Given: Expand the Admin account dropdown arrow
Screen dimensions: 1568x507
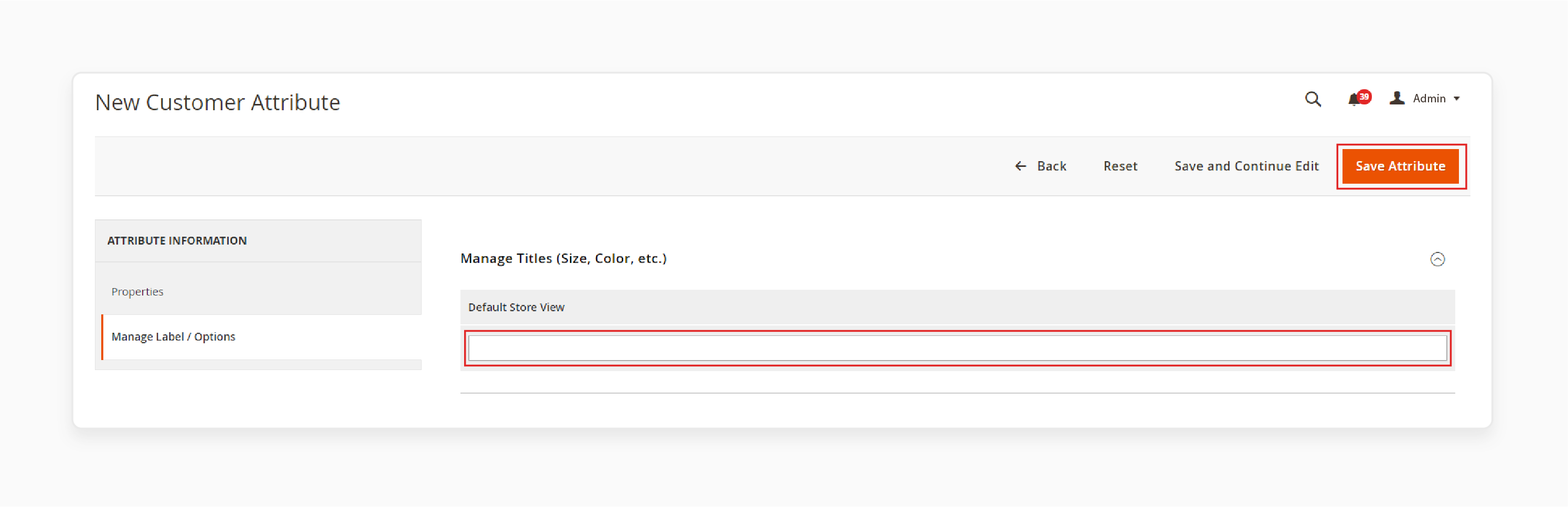Looking at the screenshot, I should coord(1457,99).
